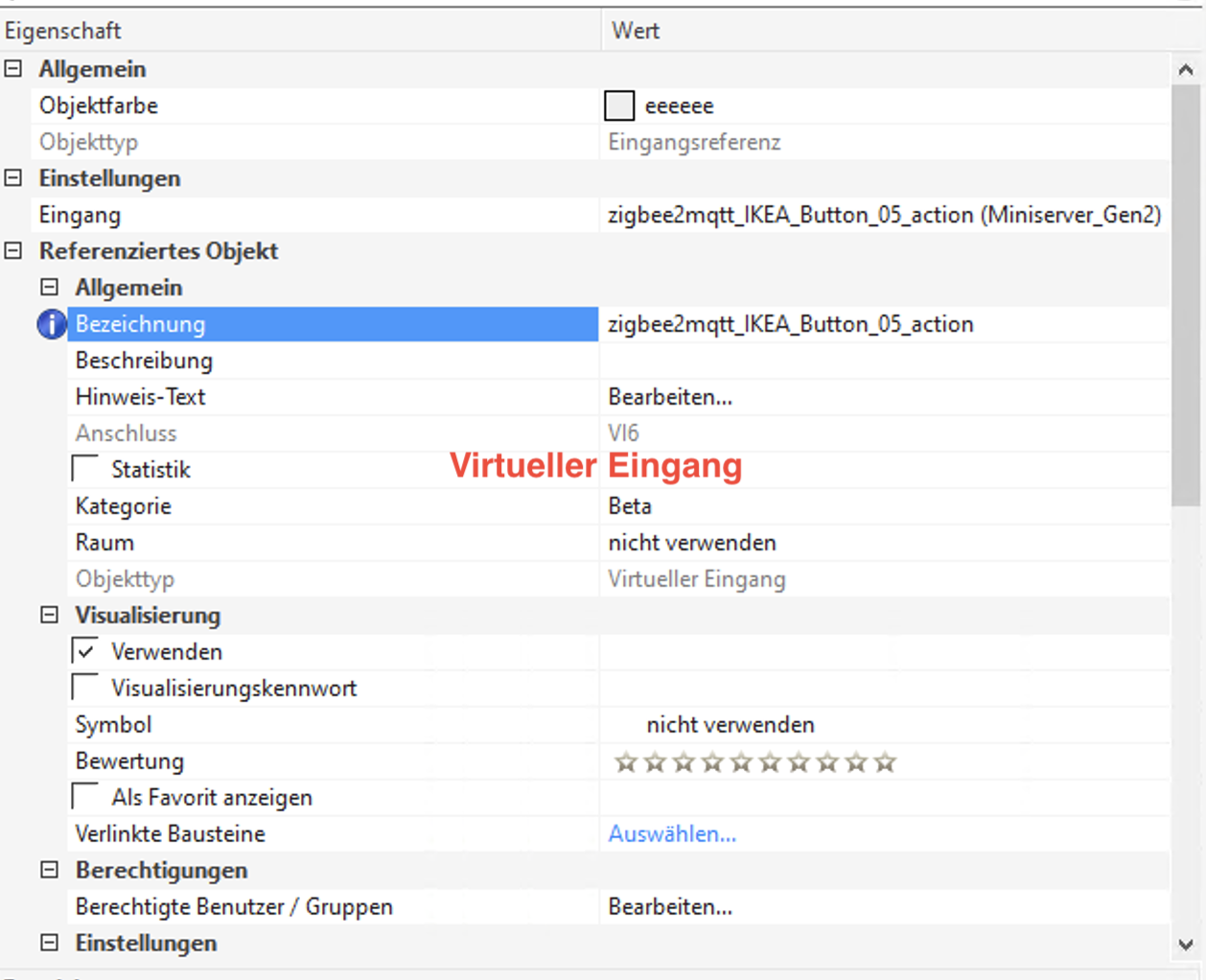
Task: Open the Kategorie value field showing Beta
Action: pos(882,506)
